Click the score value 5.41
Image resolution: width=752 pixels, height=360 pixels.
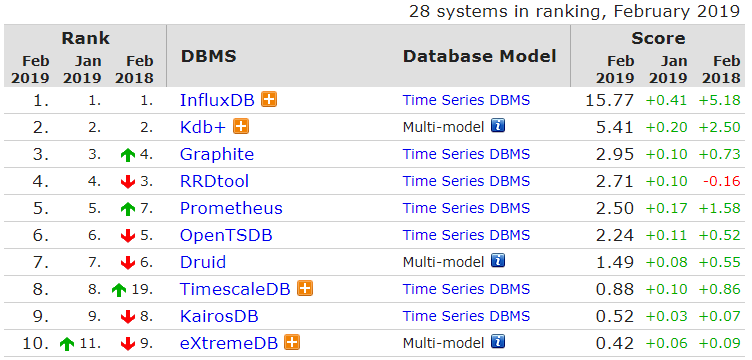point(614,127)
